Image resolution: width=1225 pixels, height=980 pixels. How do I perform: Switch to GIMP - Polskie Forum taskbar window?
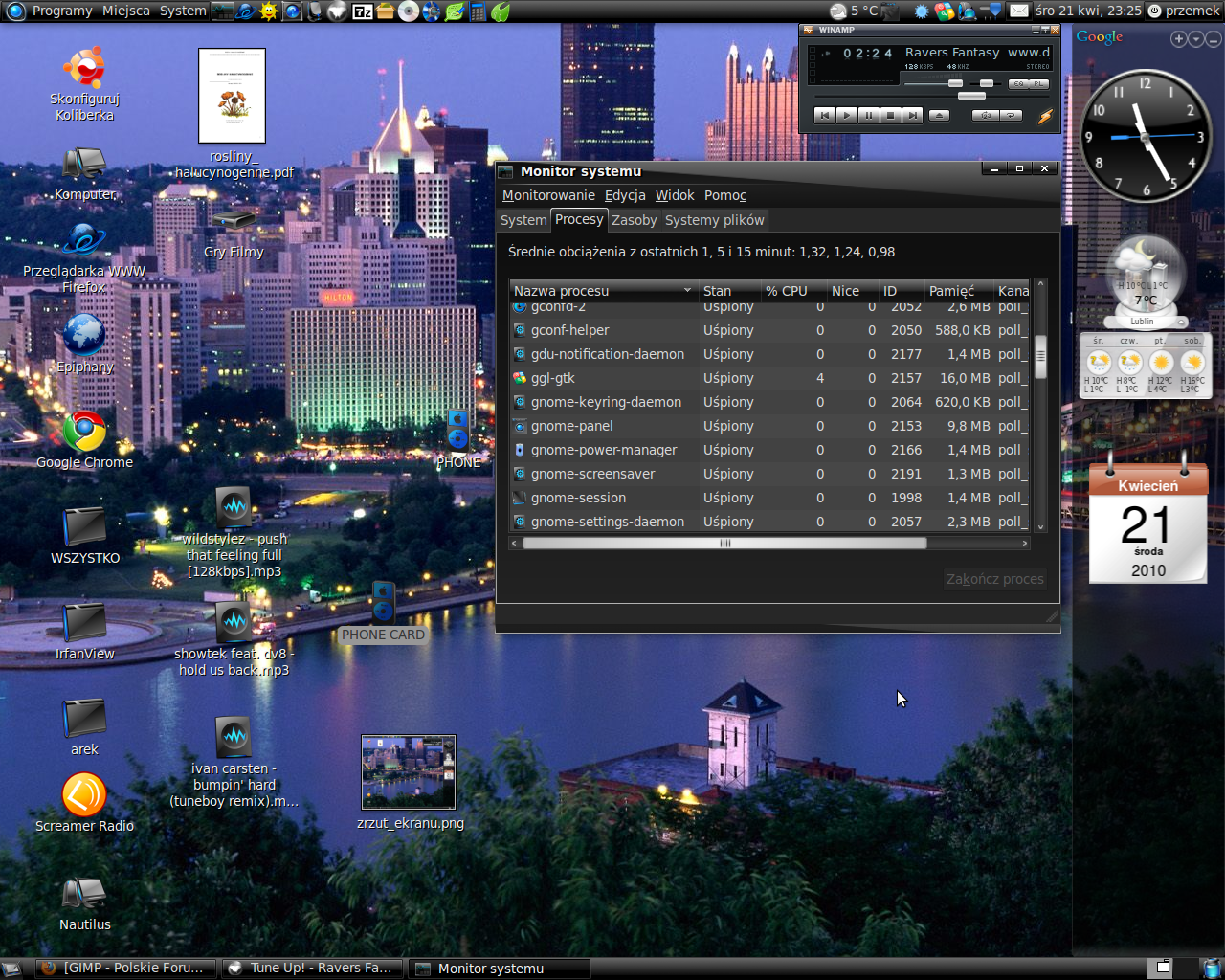(x=126, y=968)
